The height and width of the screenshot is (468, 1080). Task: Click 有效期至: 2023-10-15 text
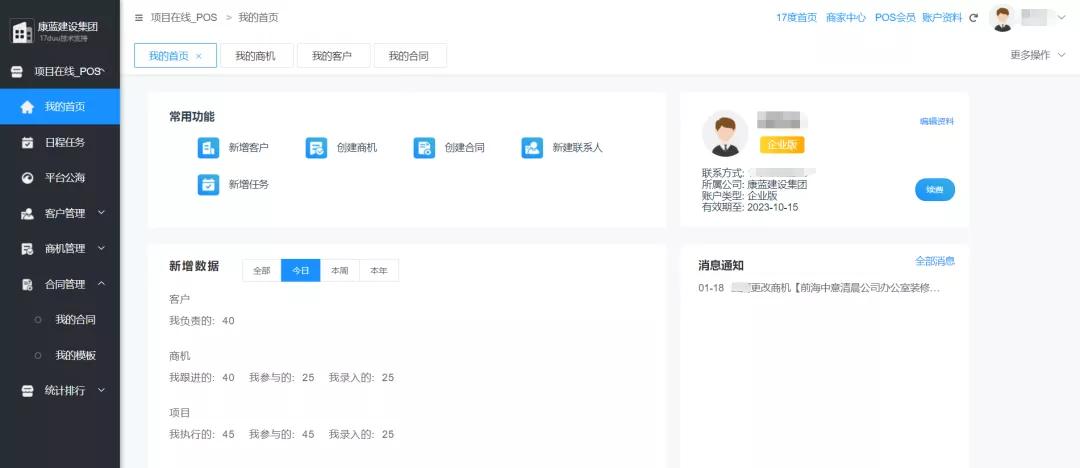pyautogui.click(x=750, y=207)
